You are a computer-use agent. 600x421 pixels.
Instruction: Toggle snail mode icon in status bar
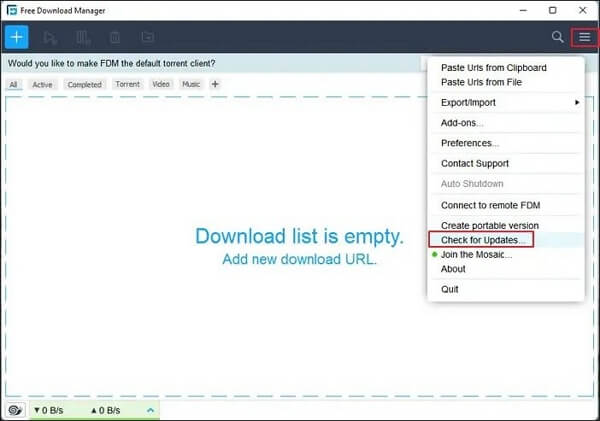(x=15, y=410)
